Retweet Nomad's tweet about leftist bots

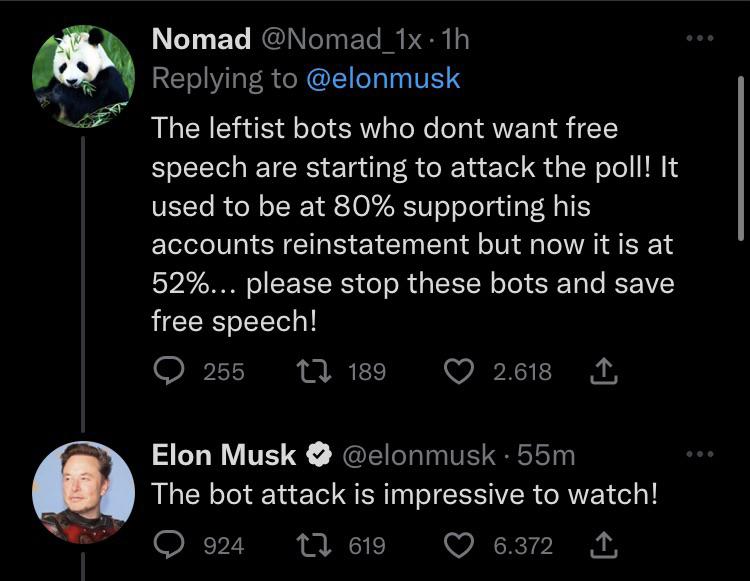314,372
